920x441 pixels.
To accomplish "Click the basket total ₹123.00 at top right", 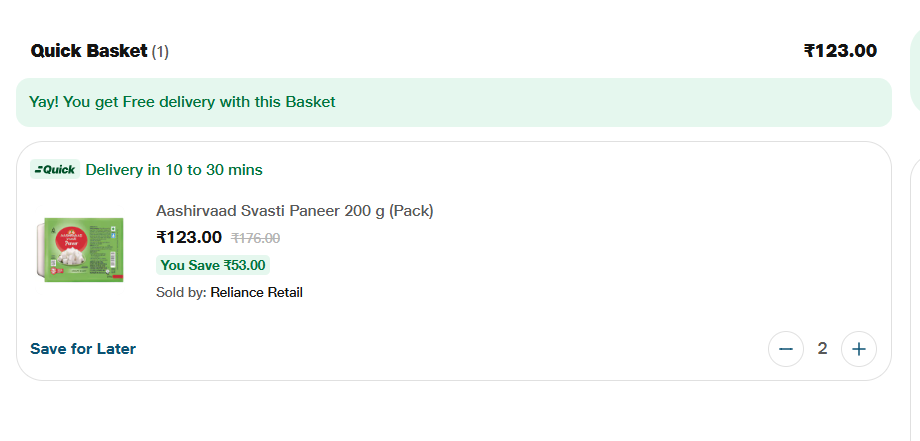I will tap(840, 51).
